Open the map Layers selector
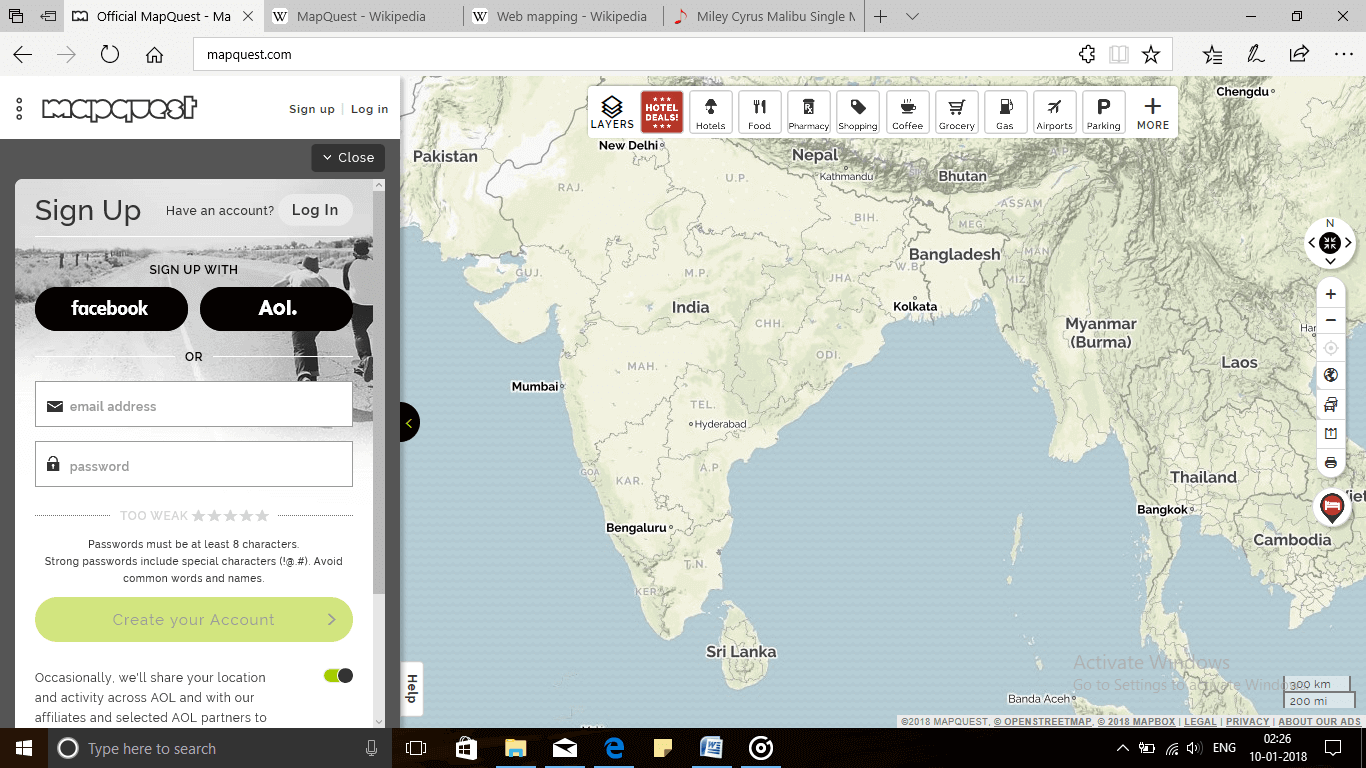This screenshot has height=768, width=1366. click(x=612, y=112)
